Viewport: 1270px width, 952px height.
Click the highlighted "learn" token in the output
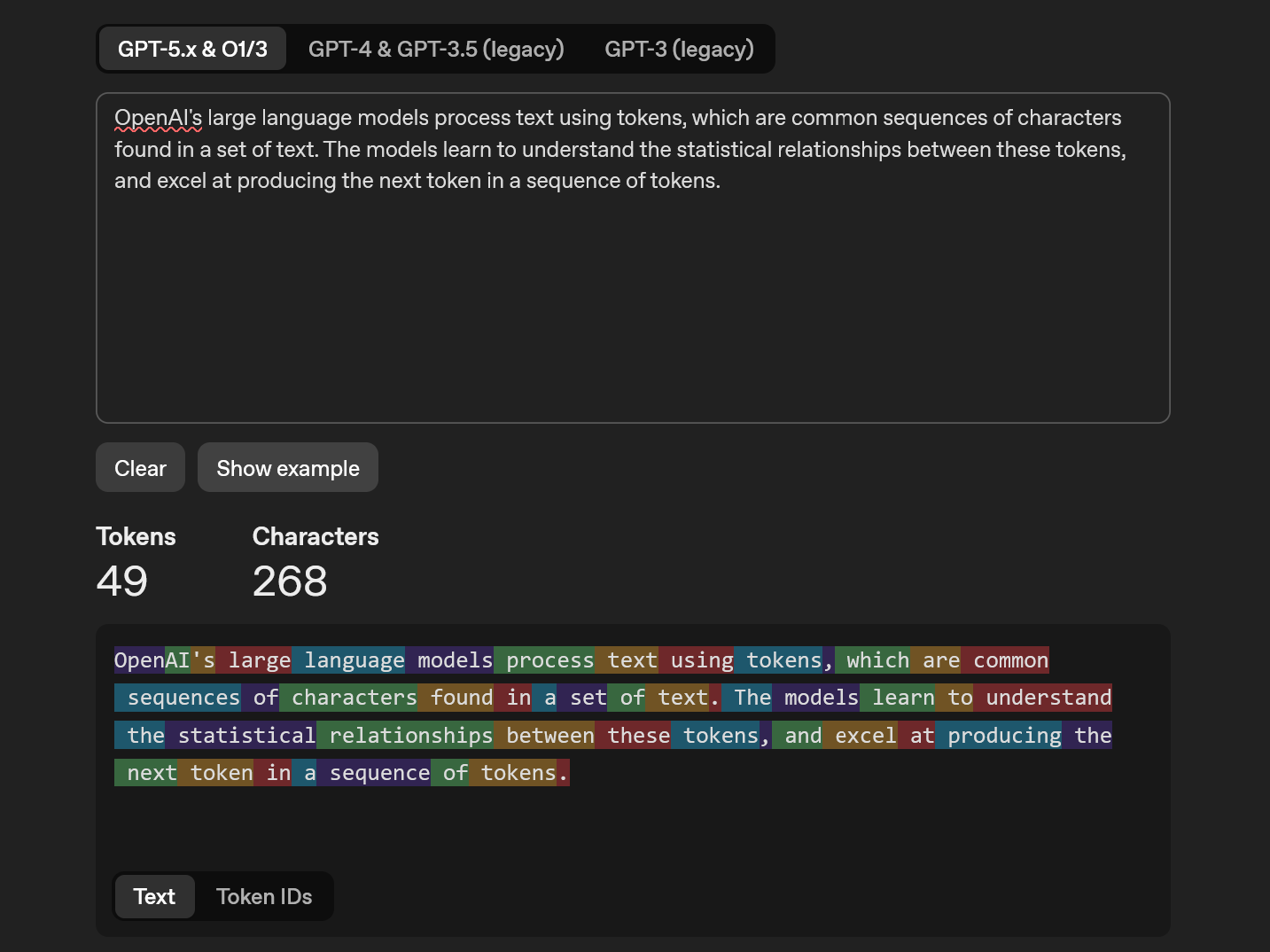point(897,698)
